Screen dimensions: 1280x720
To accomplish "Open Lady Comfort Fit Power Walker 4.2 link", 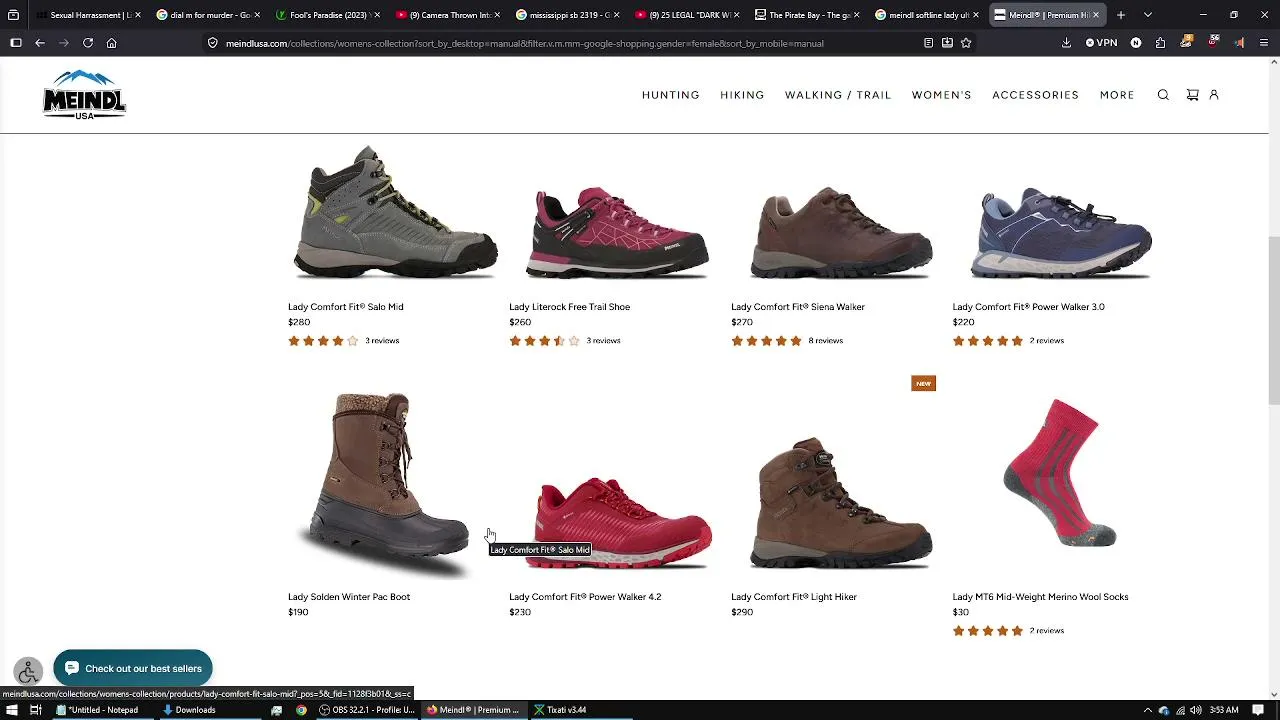I will (x=585, y=597).
